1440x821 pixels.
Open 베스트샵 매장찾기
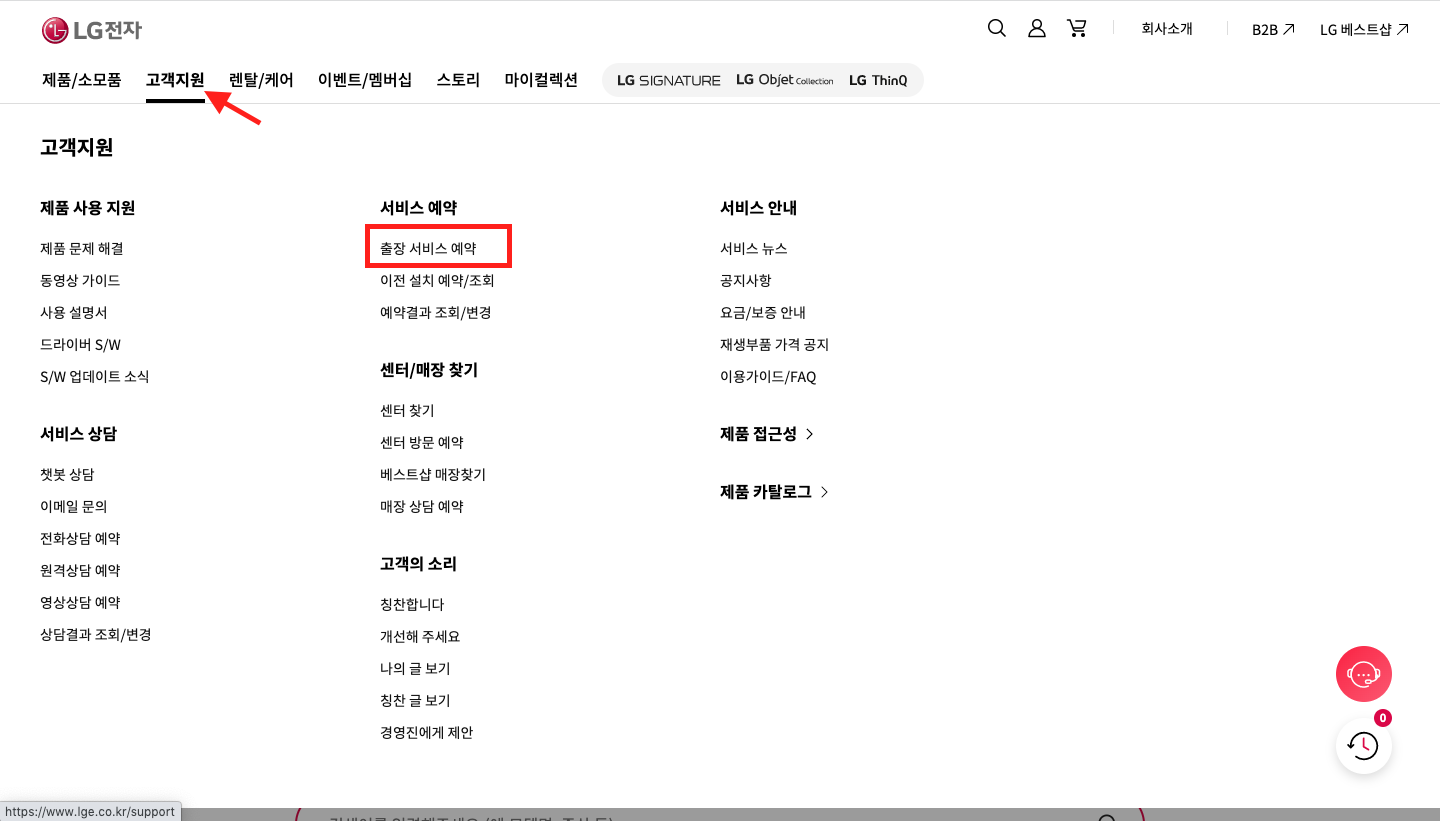(x=433, y=474)
